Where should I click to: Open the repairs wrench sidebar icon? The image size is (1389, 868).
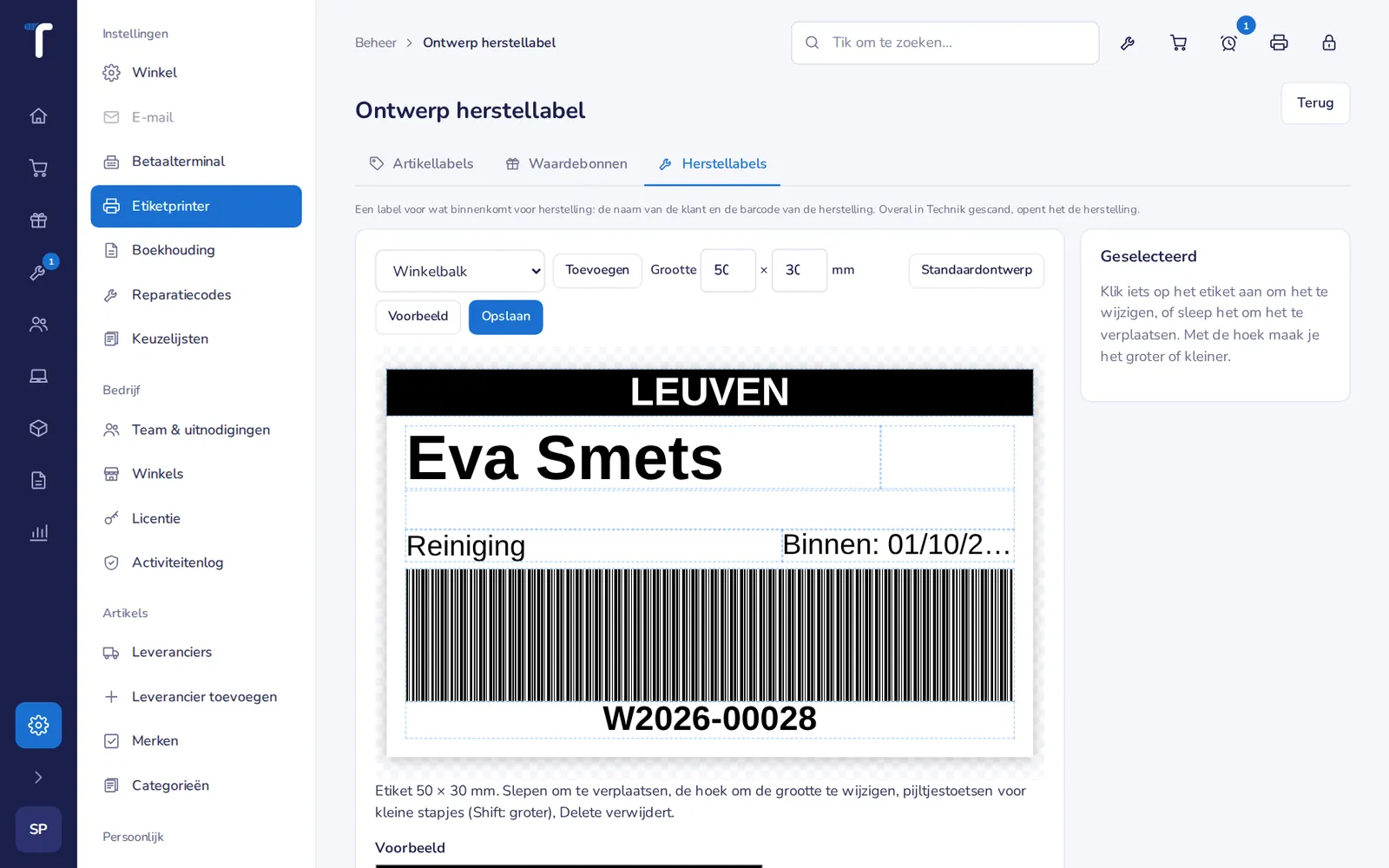(x=38, y=272)
